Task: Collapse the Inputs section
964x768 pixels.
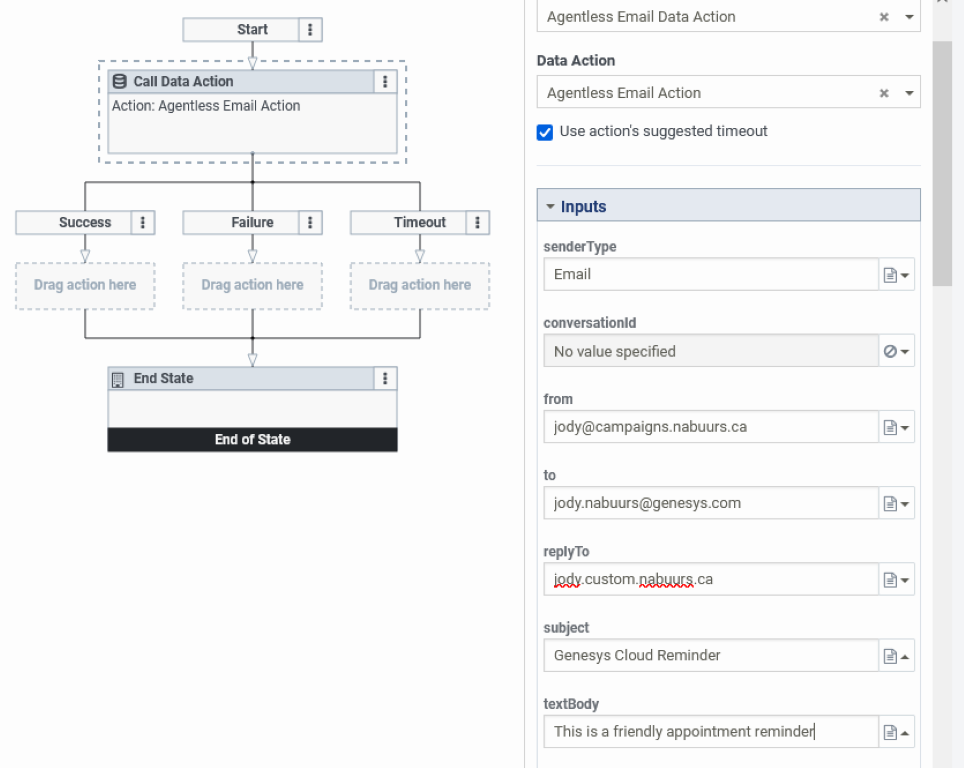Action: [550, 205]
